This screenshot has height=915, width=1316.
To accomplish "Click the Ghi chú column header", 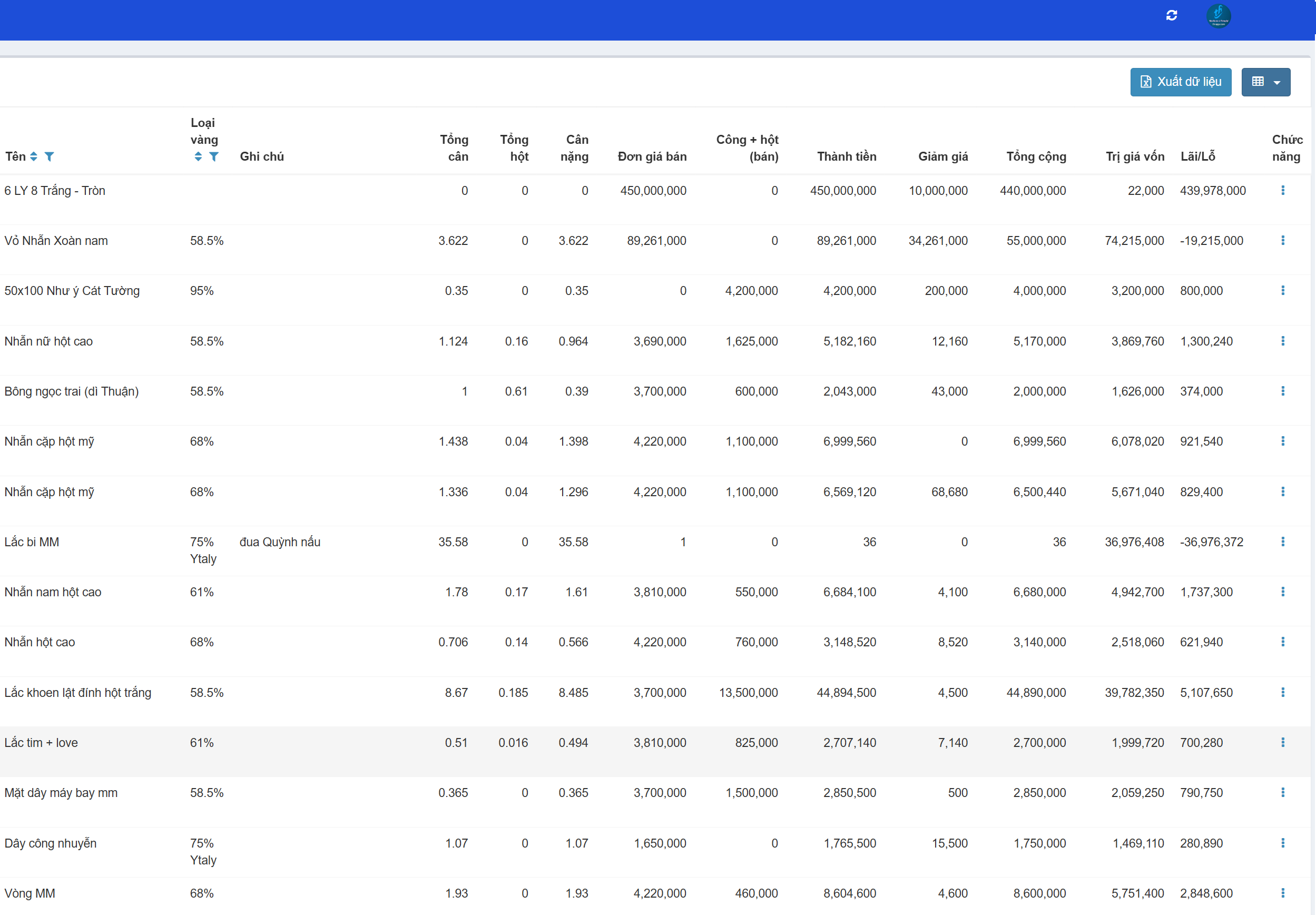I will [262, 156].
